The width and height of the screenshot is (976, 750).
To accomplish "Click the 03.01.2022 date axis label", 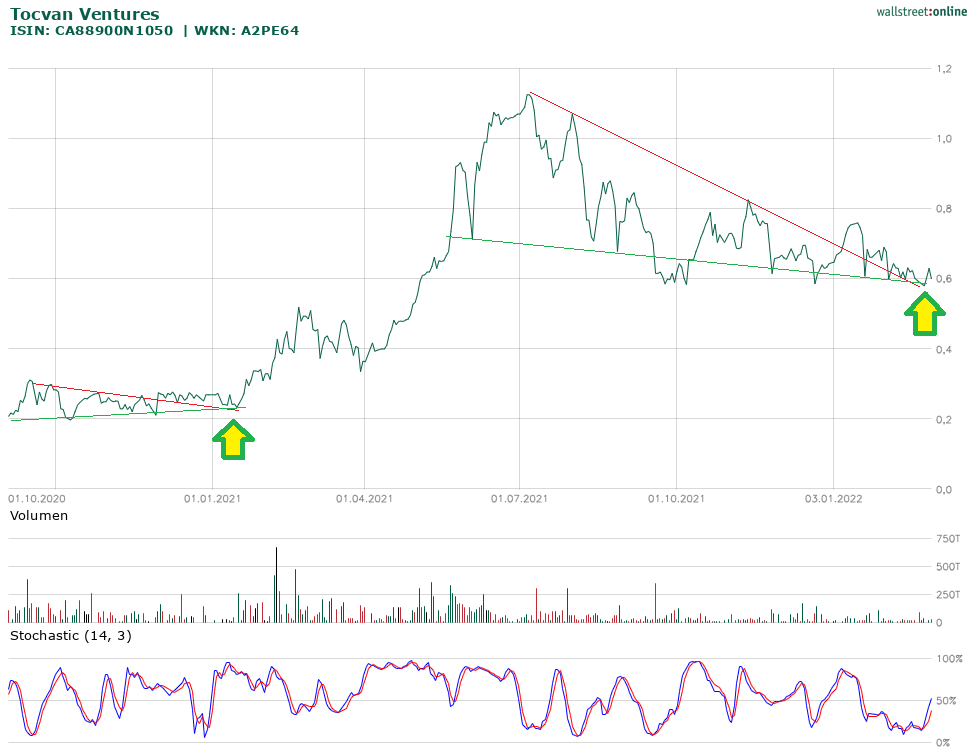I will pos(833,499).
